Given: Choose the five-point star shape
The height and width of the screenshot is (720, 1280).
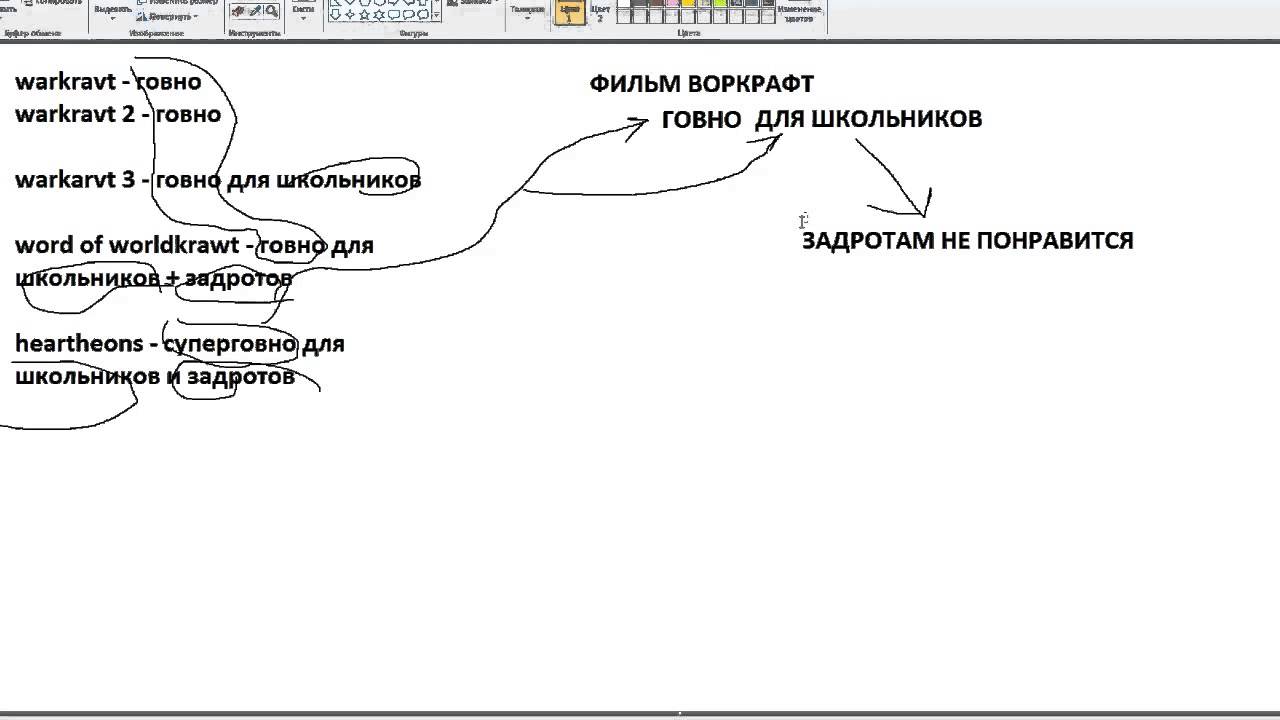Looking at the screenshot, I should [x=364, y=14].
